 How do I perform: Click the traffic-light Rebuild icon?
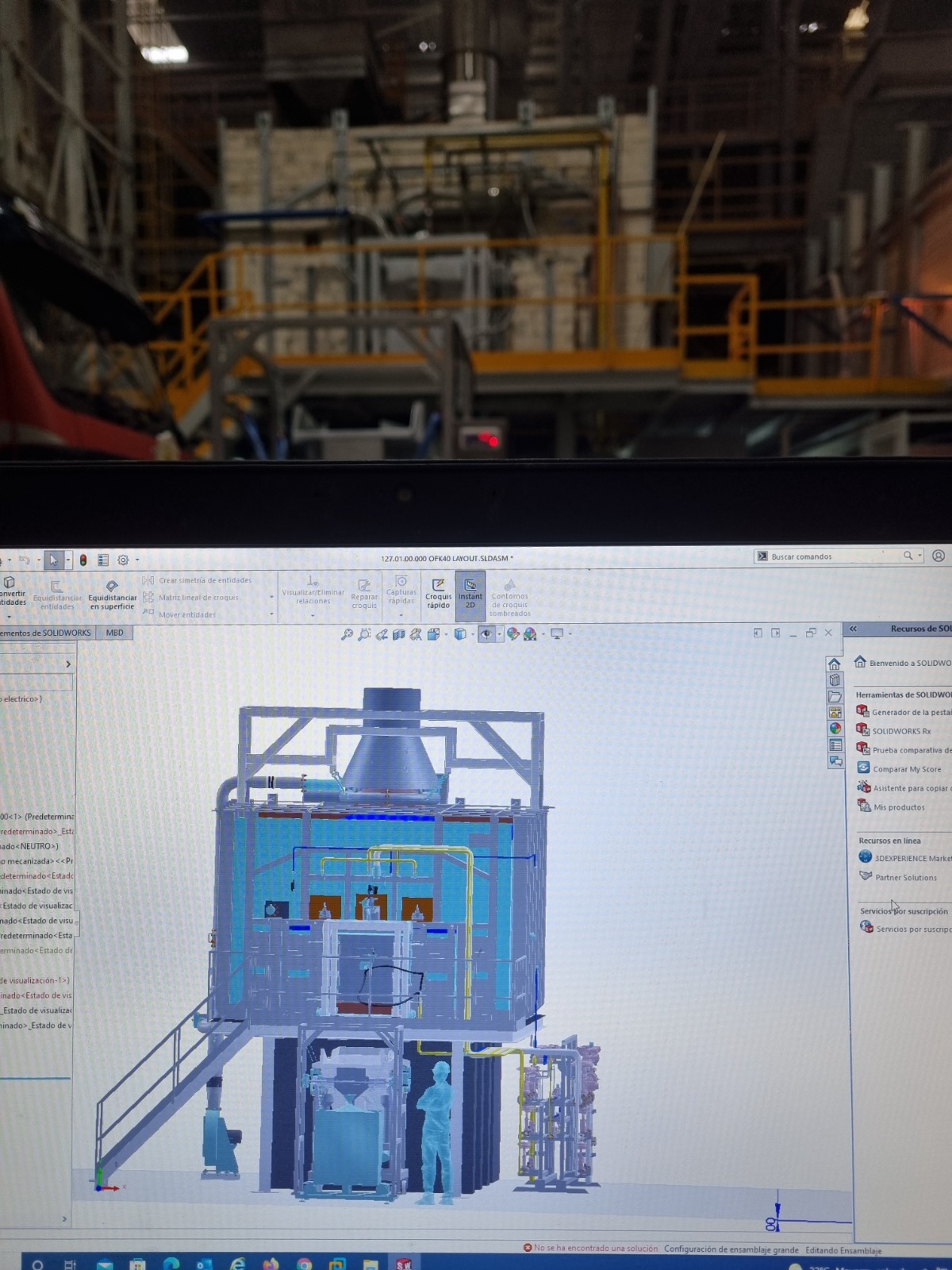[x=83, y=560]
